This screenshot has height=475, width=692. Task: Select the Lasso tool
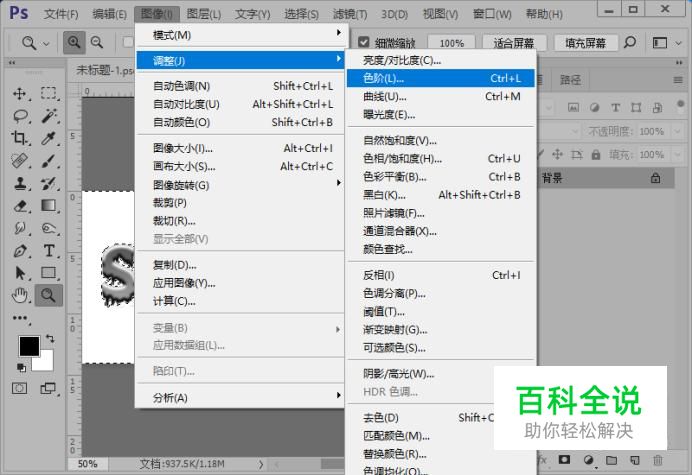click(x=20, y=116)
